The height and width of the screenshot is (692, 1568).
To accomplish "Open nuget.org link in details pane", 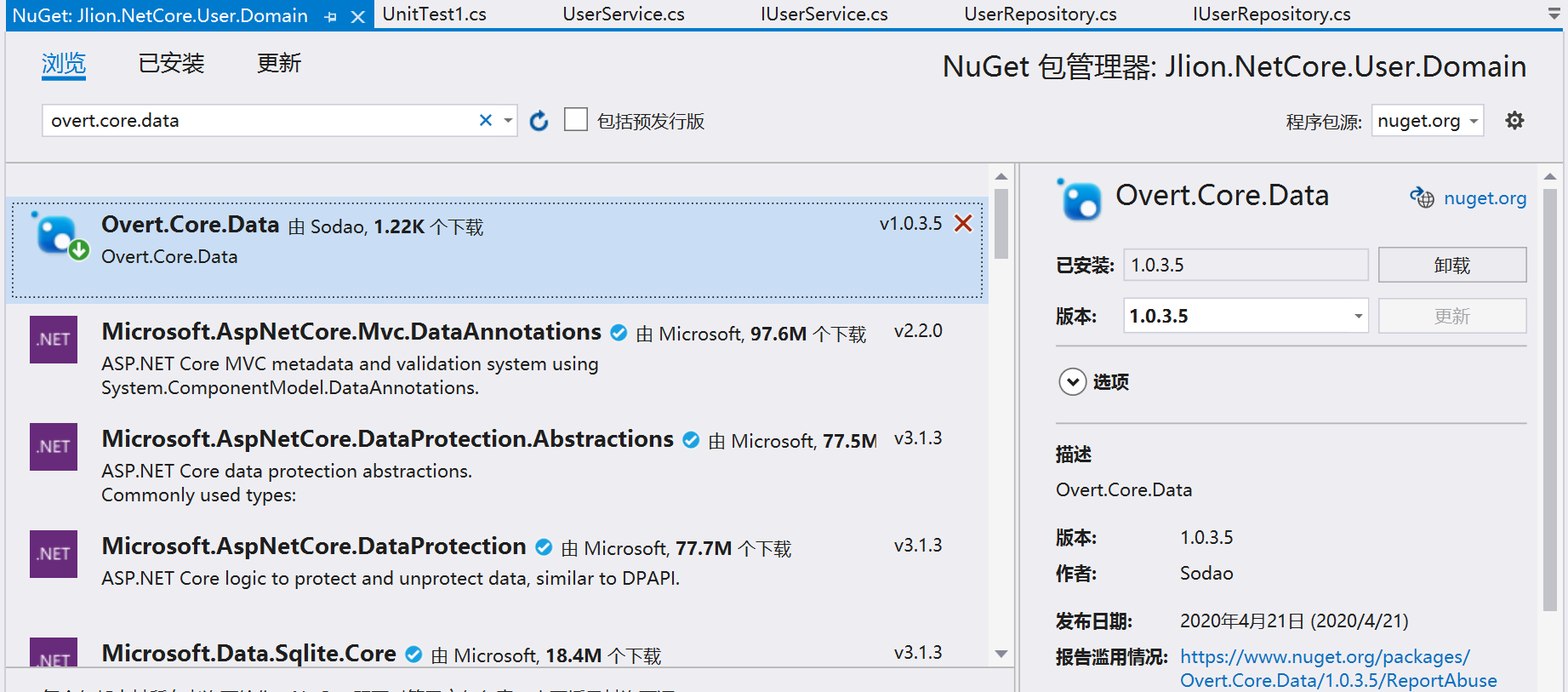I will coord(1485,198).
